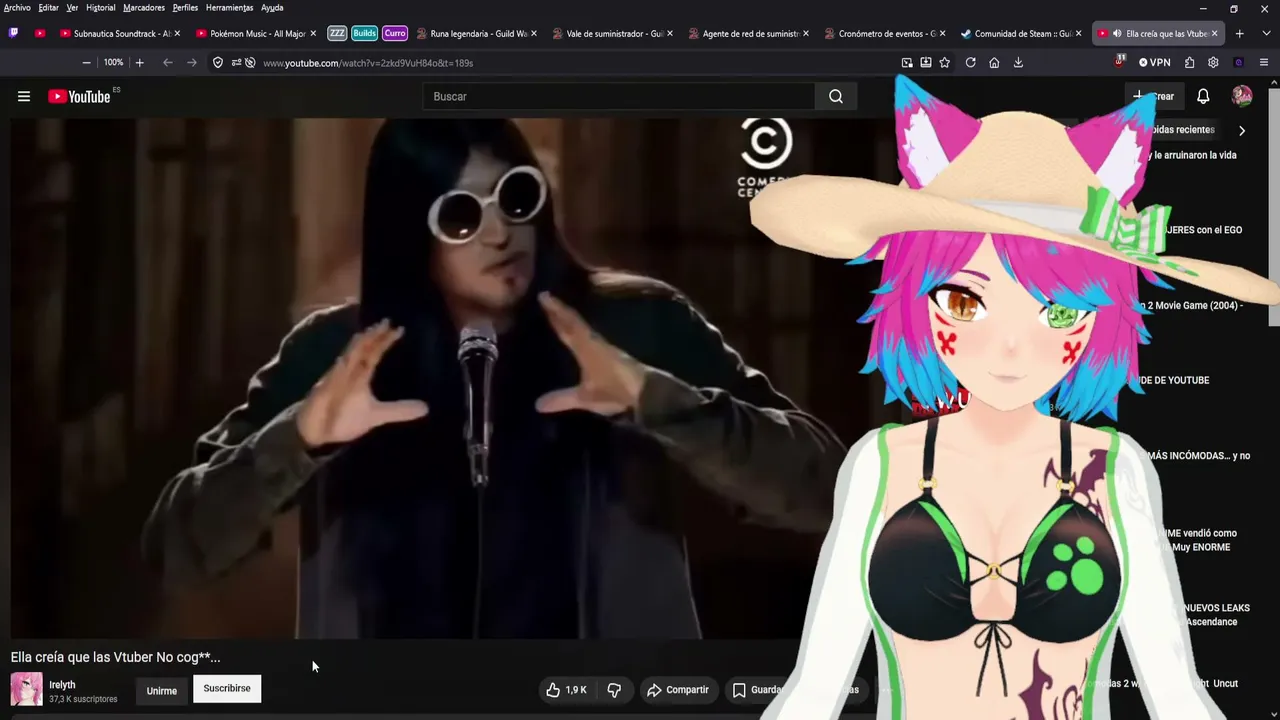
Task: Expand the ZZZ tab group
Action: click(x=337, y=33)
